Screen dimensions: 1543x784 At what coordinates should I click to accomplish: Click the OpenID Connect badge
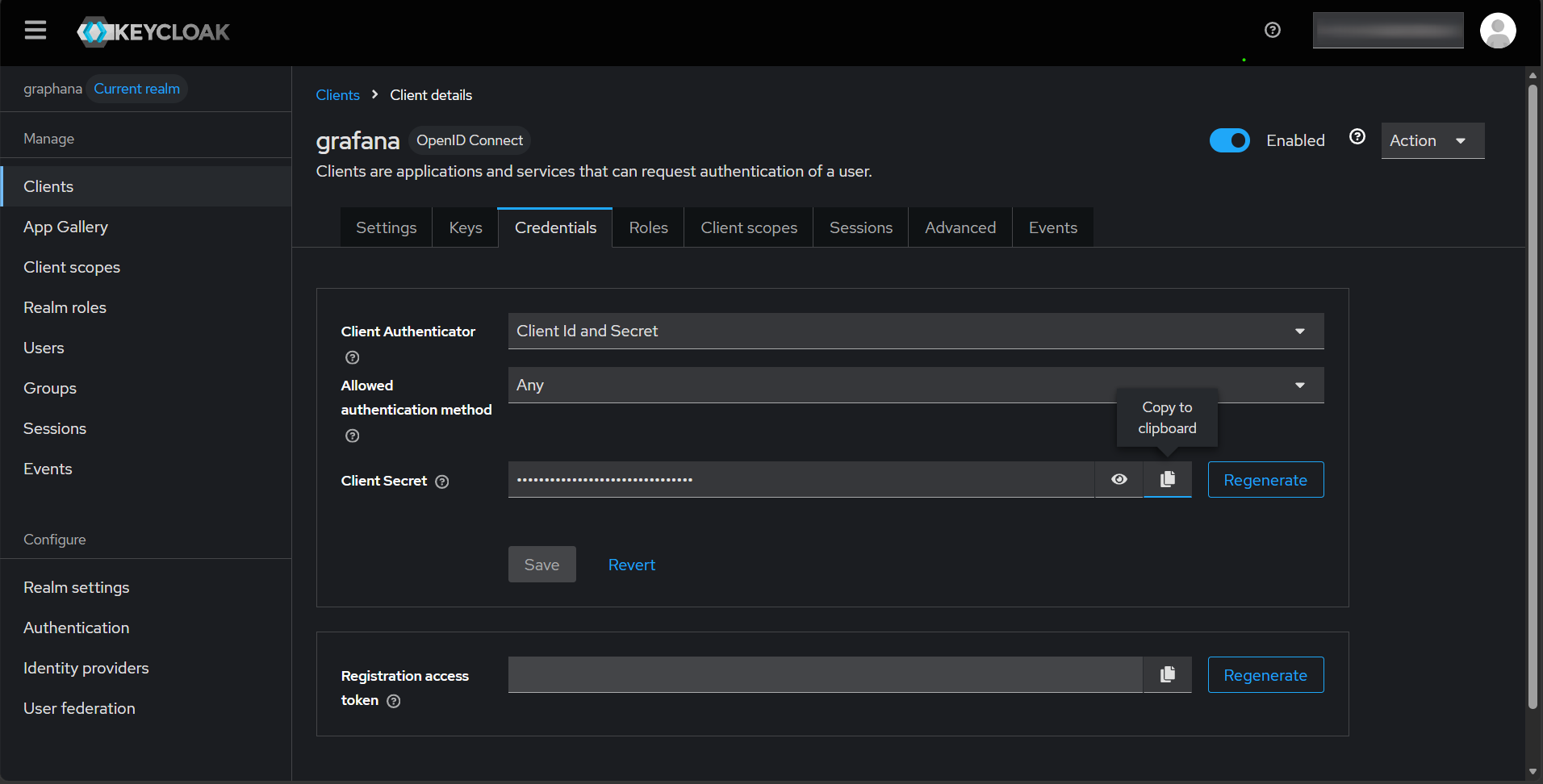pos(470,140)
